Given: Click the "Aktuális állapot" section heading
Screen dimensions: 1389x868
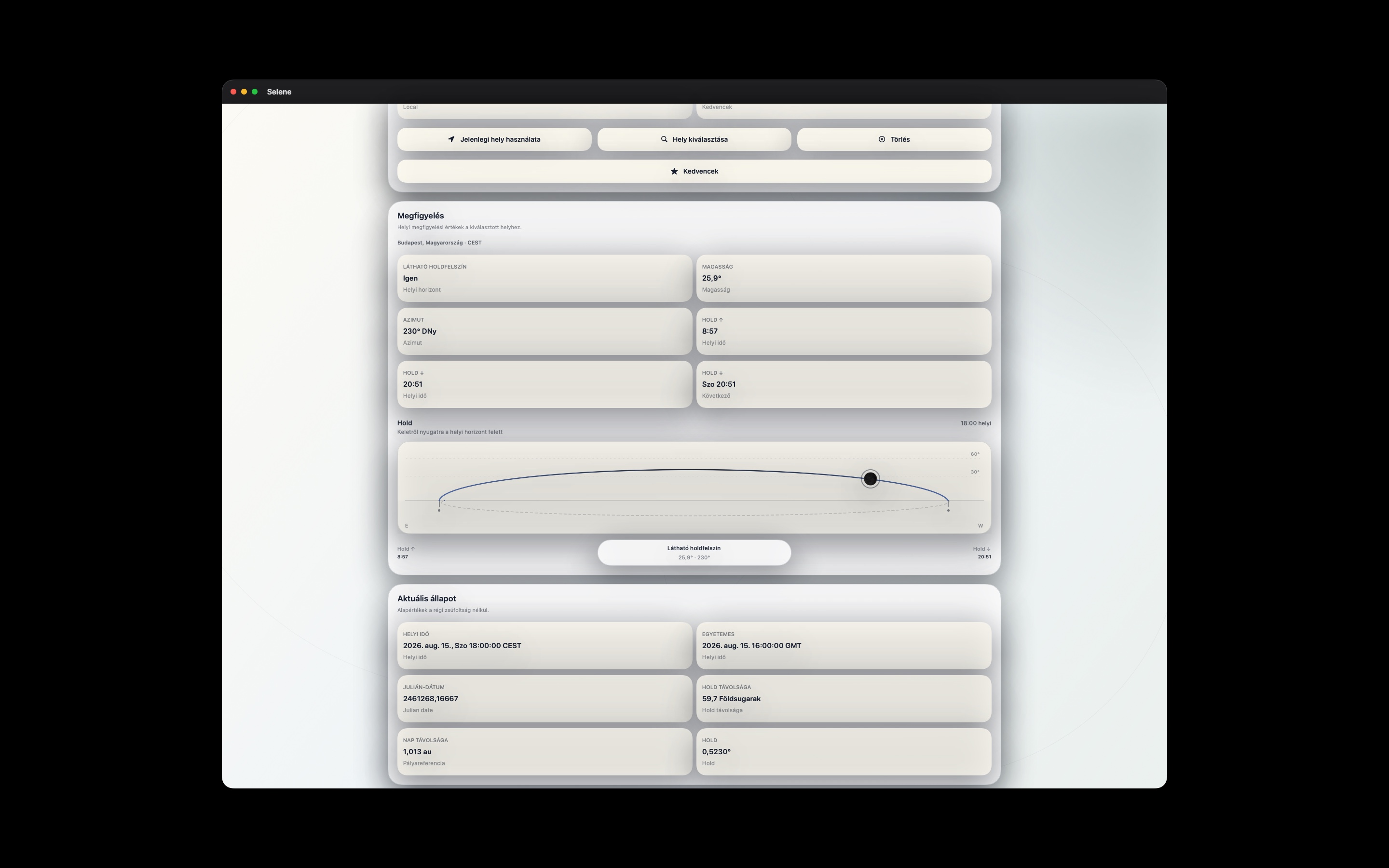Looking at the screenshot, I should [x=426, y=599].
